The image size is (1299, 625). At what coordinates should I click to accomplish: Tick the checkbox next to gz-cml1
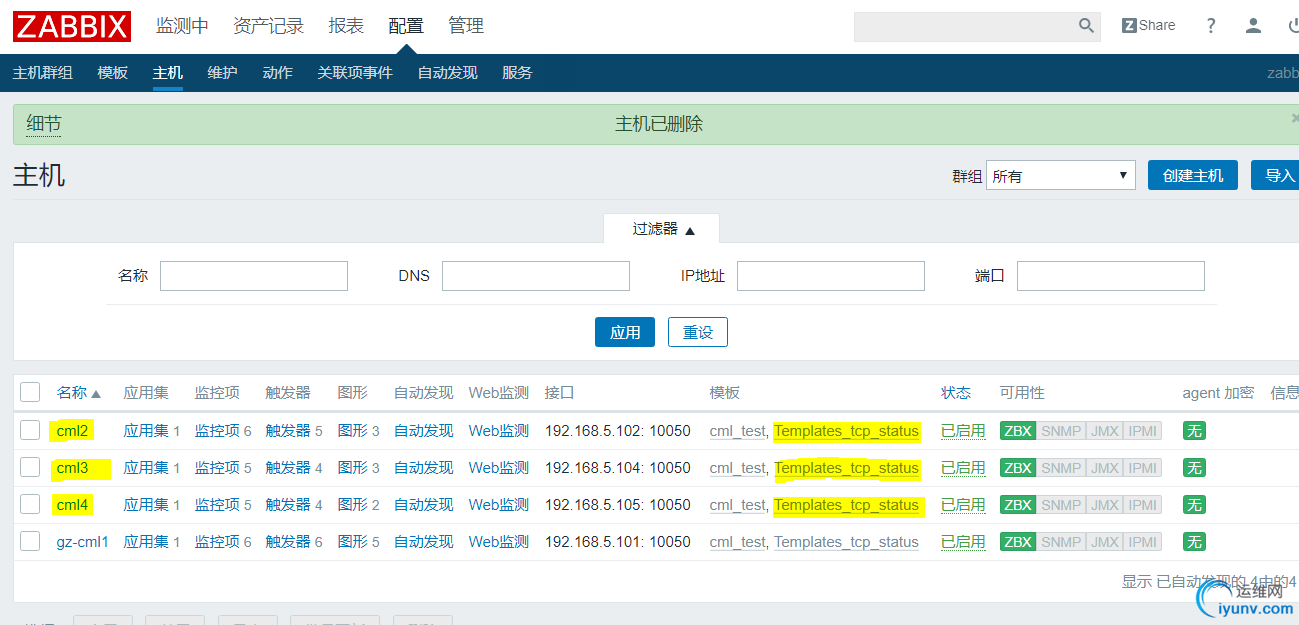tap(29, 541)
